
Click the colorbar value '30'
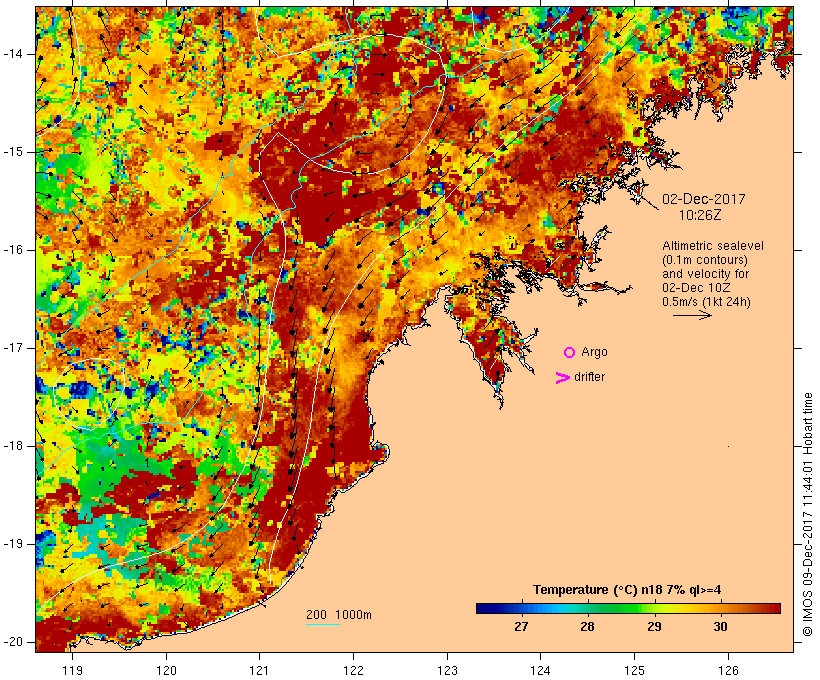pyautogui.click(x=721, y=627)
